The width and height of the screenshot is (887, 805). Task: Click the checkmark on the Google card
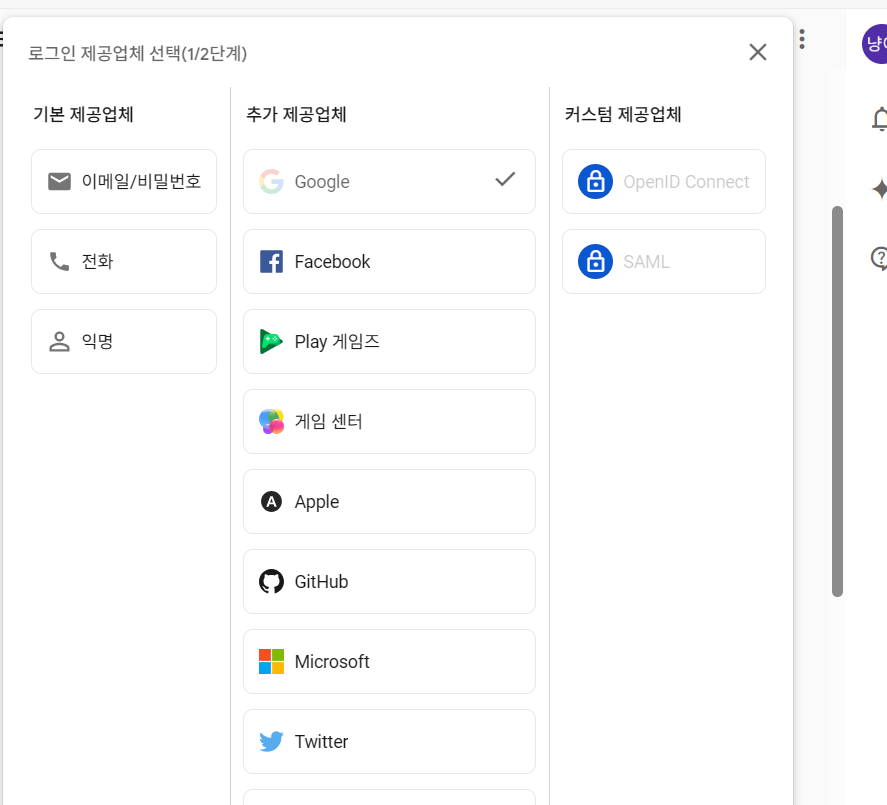[x=505, y=179]
